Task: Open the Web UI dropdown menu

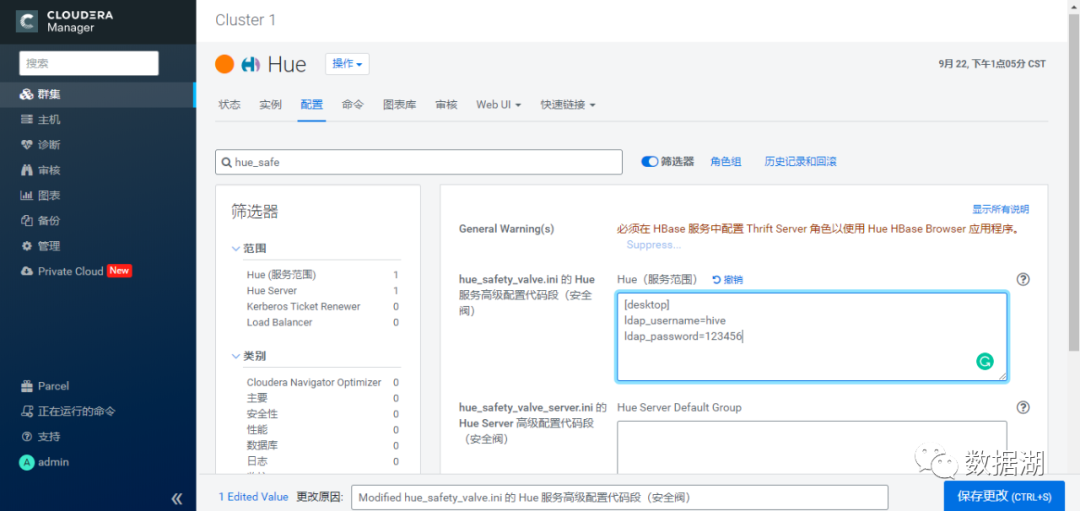Action: coord(499,105)
